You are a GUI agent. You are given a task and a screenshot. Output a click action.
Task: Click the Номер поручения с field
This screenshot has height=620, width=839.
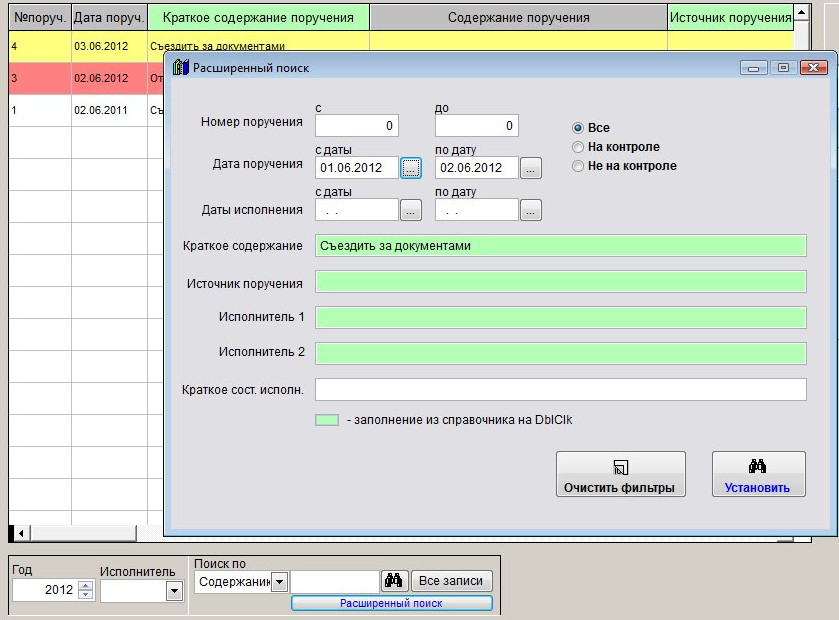click(x=357, y=126)
